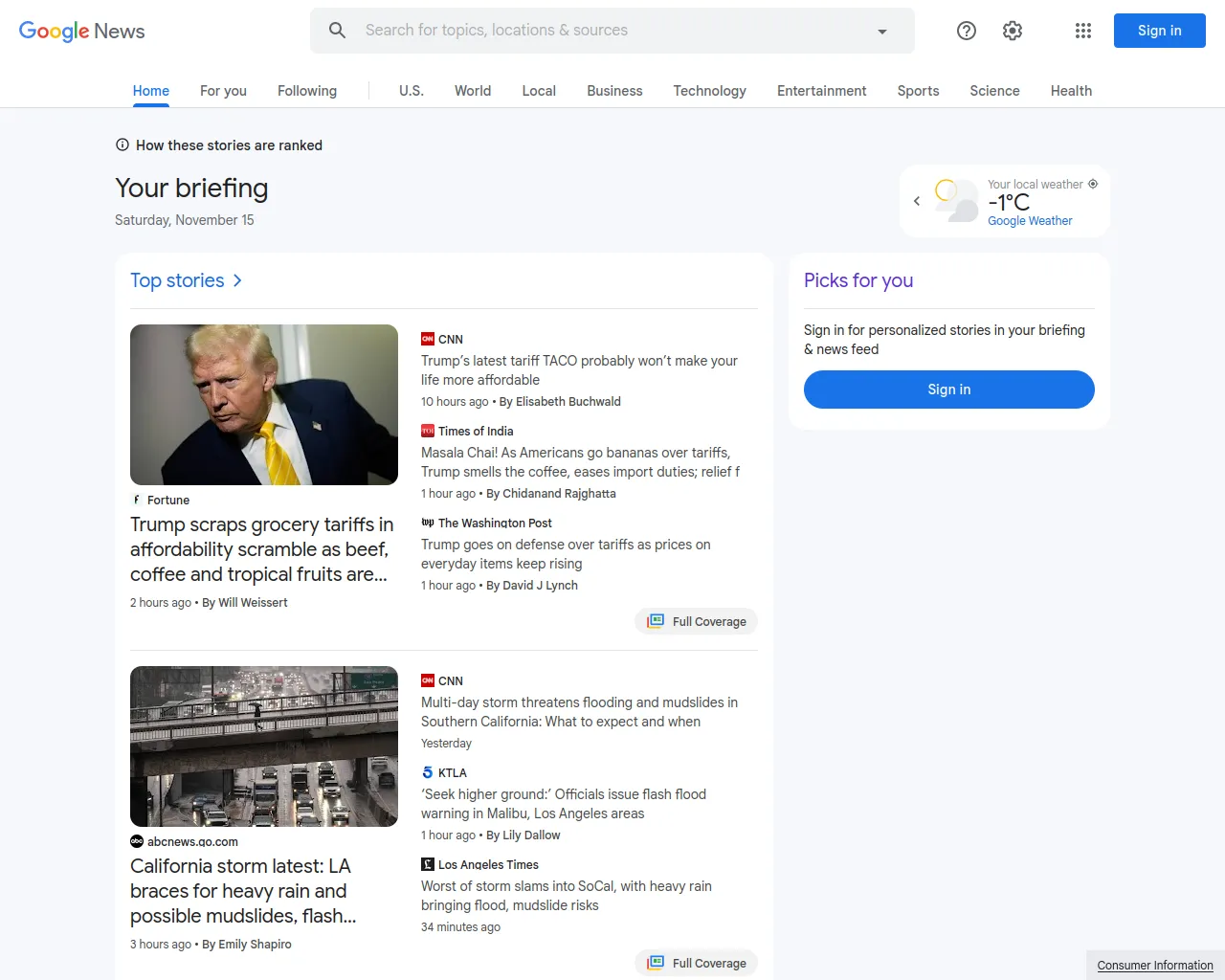
Task: Click Sign in under Picks for you
Action: (948, 390)
